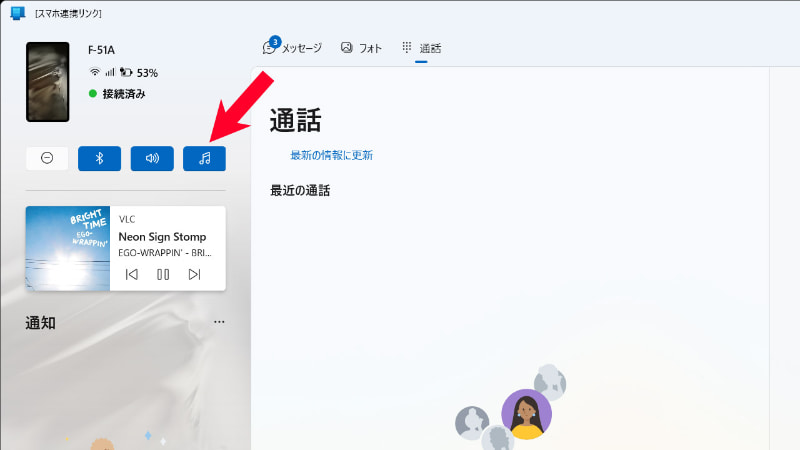Click the スマホ連携リンク app icon in title bar
Viewport: 800px width, 450px height.
pos(17,13)
